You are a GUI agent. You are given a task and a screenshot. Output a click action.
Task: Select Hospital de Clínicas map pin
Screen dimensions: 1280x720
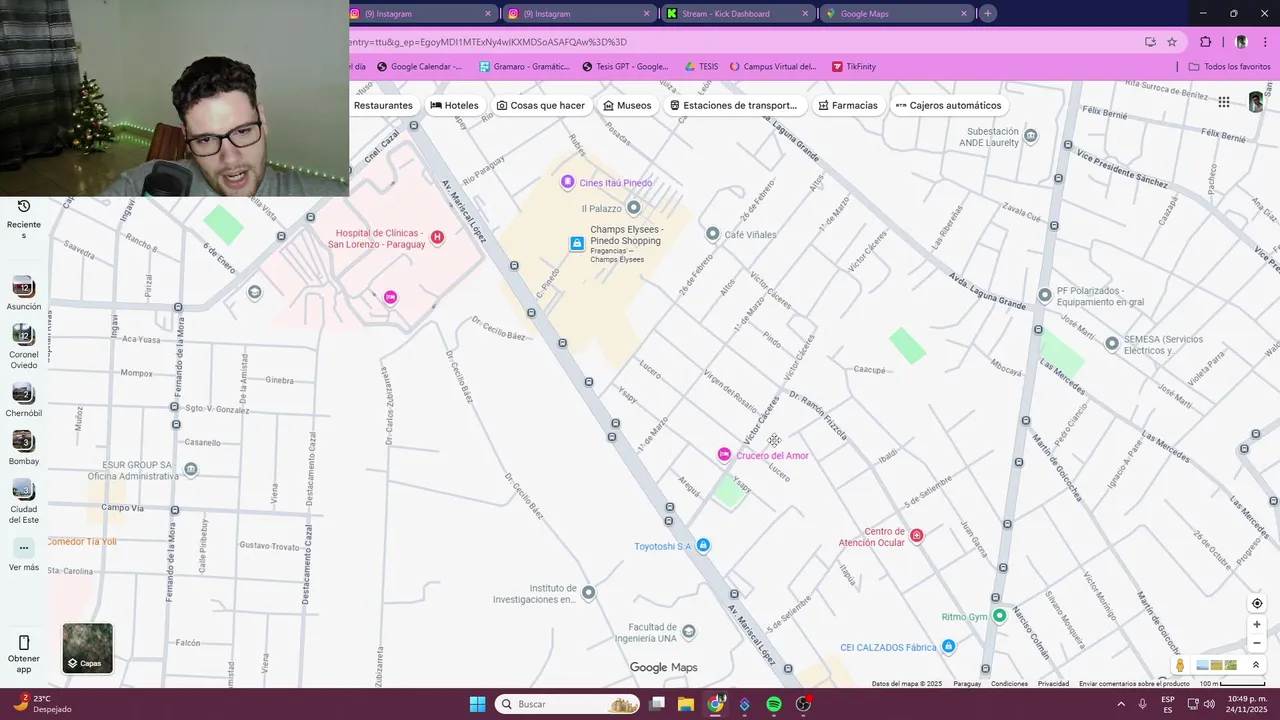coord(437,238)
